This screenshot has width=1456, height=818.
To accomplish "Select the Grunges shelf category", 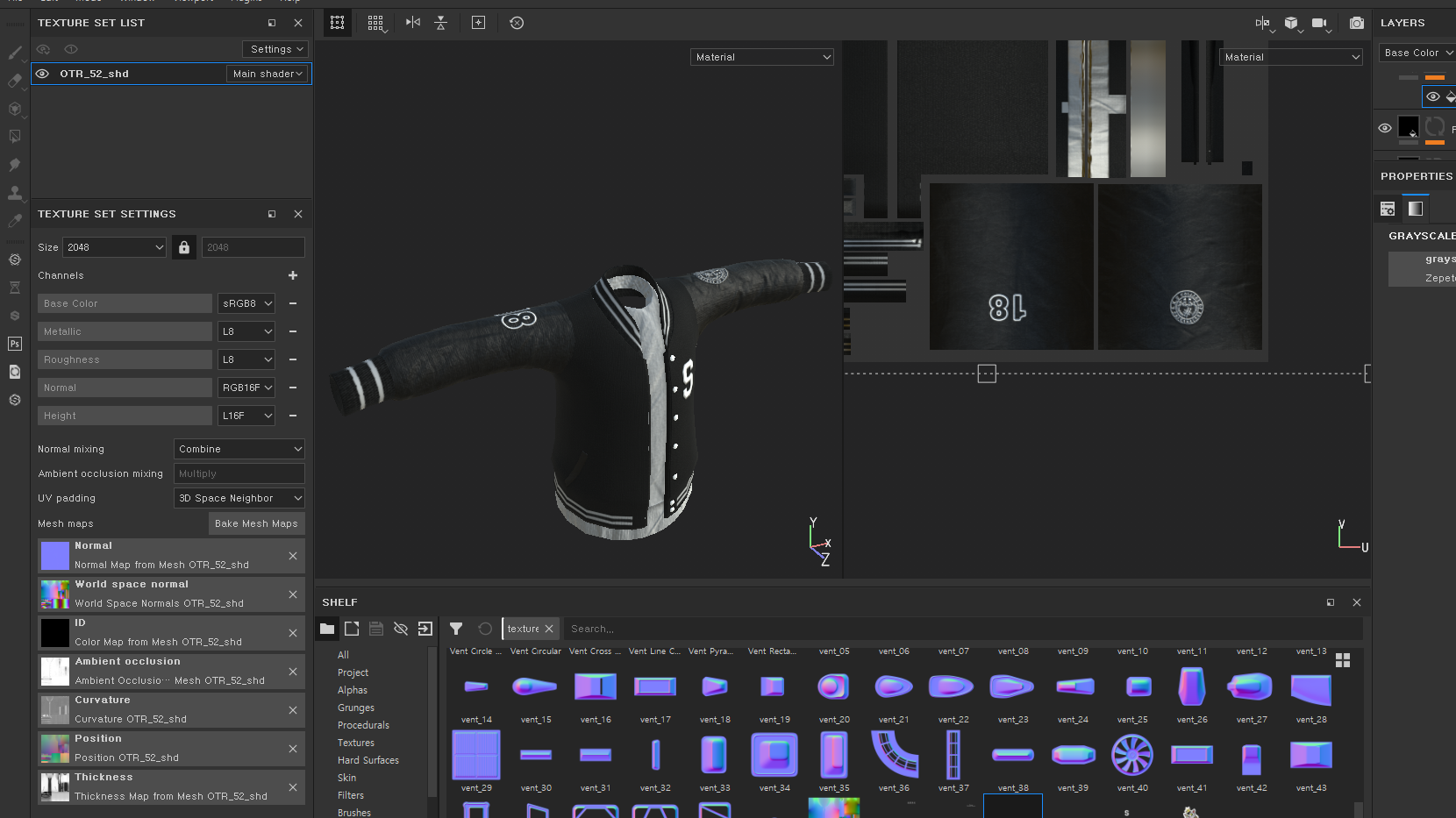I will 356,708.
